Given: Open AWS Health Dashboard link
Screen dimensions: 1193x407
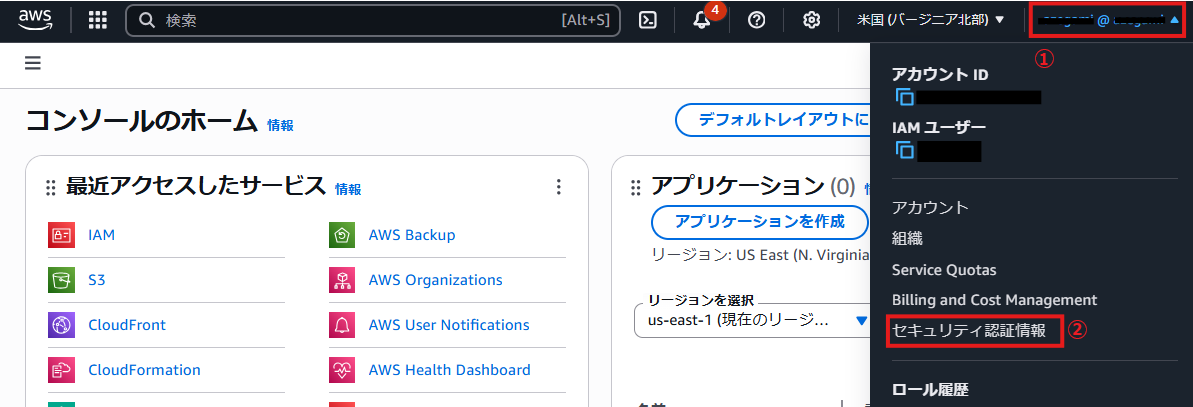Looking at the screenshot, I should (449, 370).
